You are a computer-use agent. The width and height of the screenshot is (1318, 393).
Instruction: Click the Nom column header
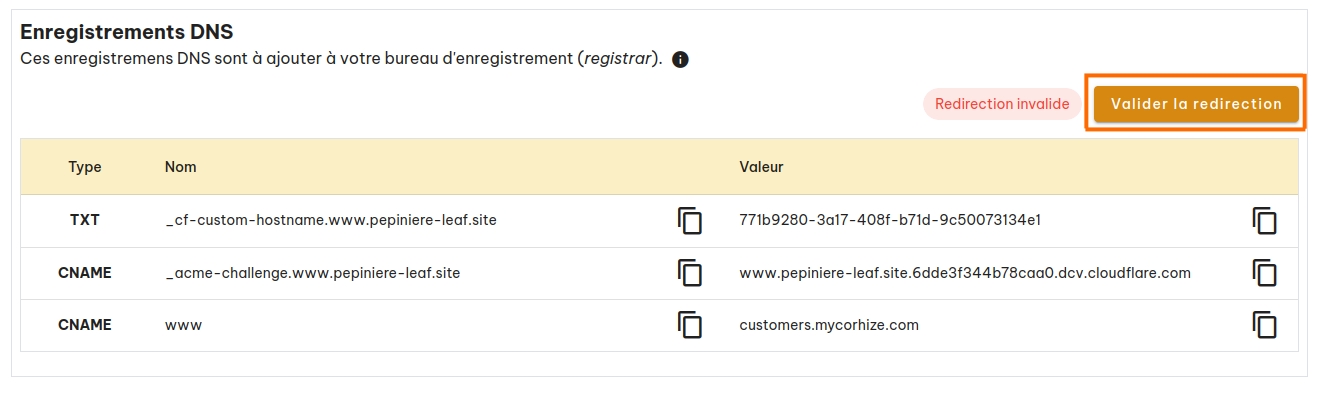point(181,167)
